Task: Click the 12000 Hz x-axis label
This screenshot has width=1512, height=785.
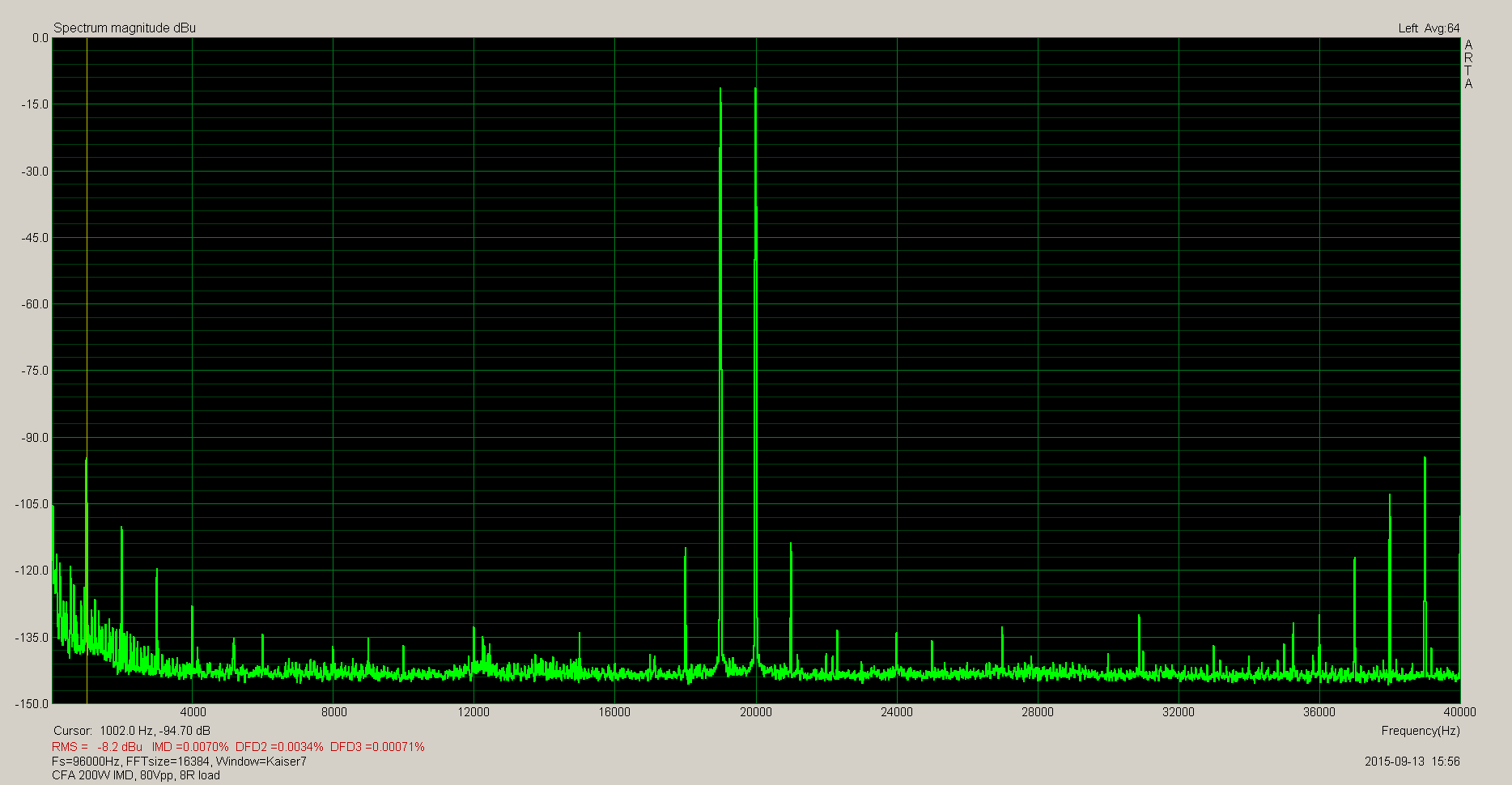Action: coord(474,712)
